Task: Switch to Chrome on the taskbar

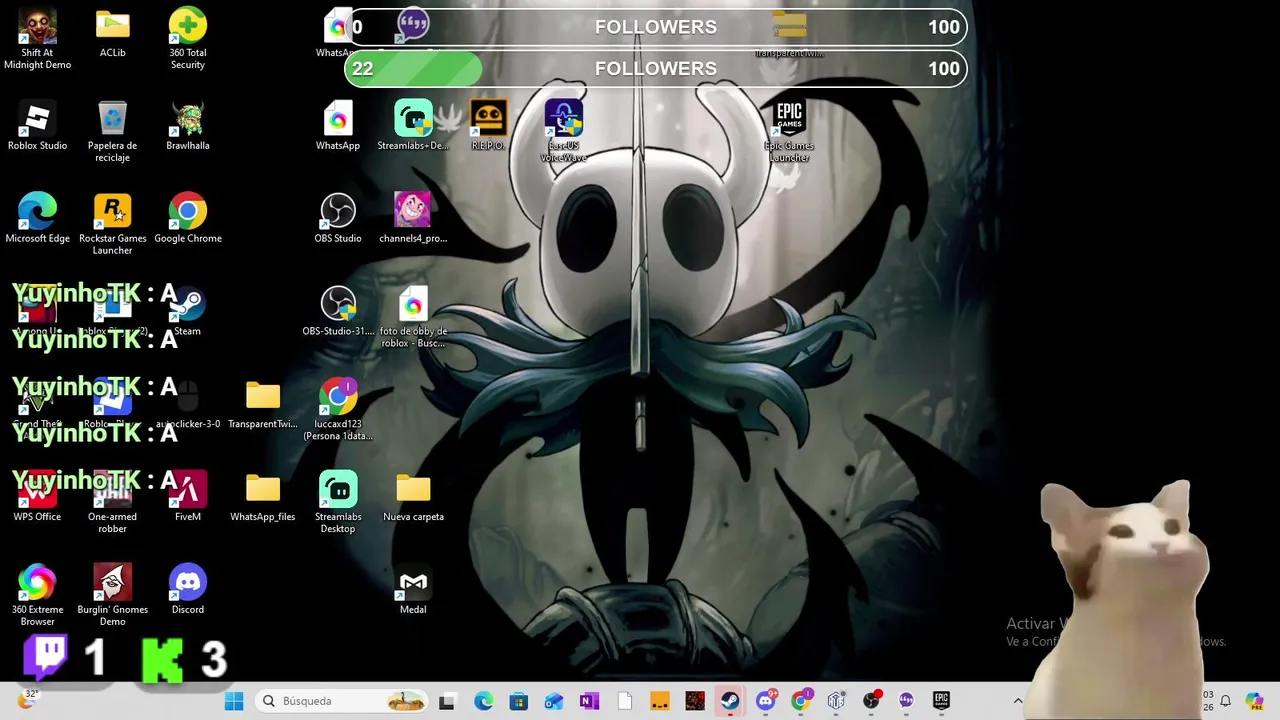Action: (x=801, y=701)
